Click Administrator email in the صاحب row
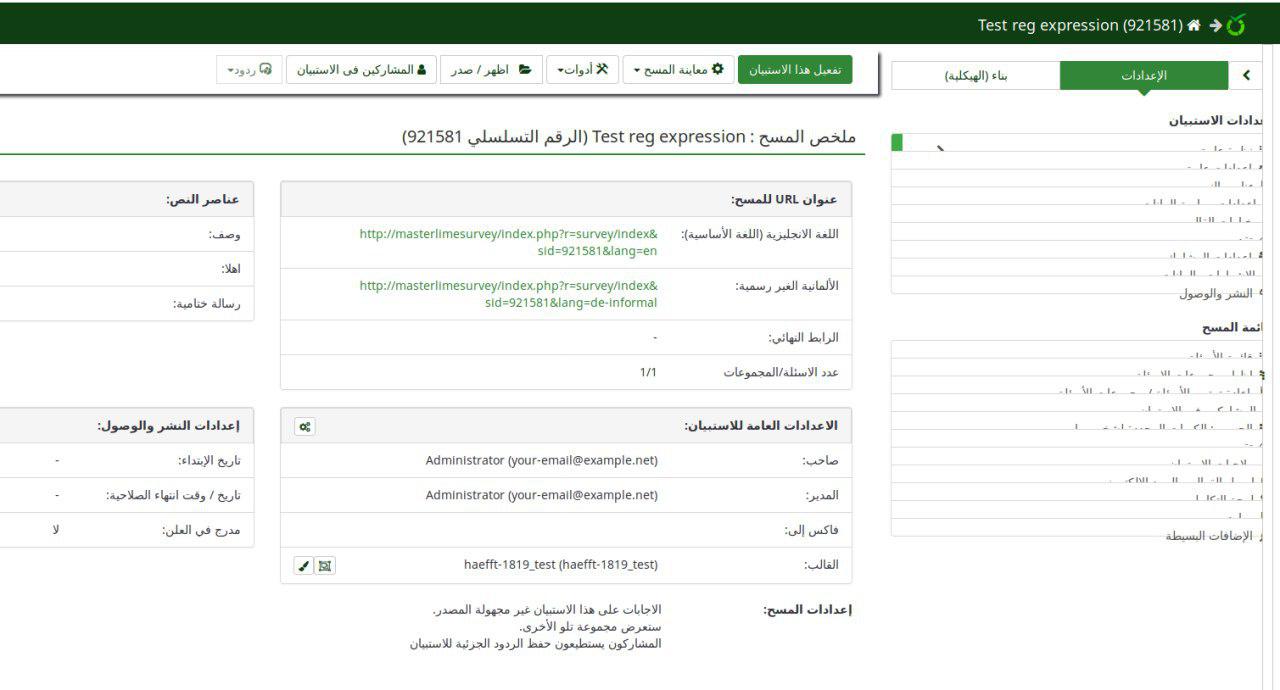The width and height of the screenshot is (1280, 690). tap(542, 461)
